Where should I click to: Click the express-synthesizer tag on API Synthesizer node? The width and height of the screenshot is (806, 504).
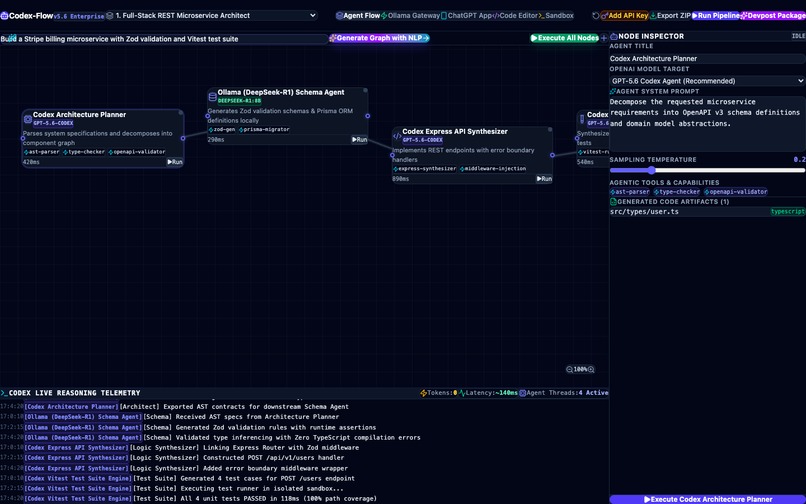(425, 169)
